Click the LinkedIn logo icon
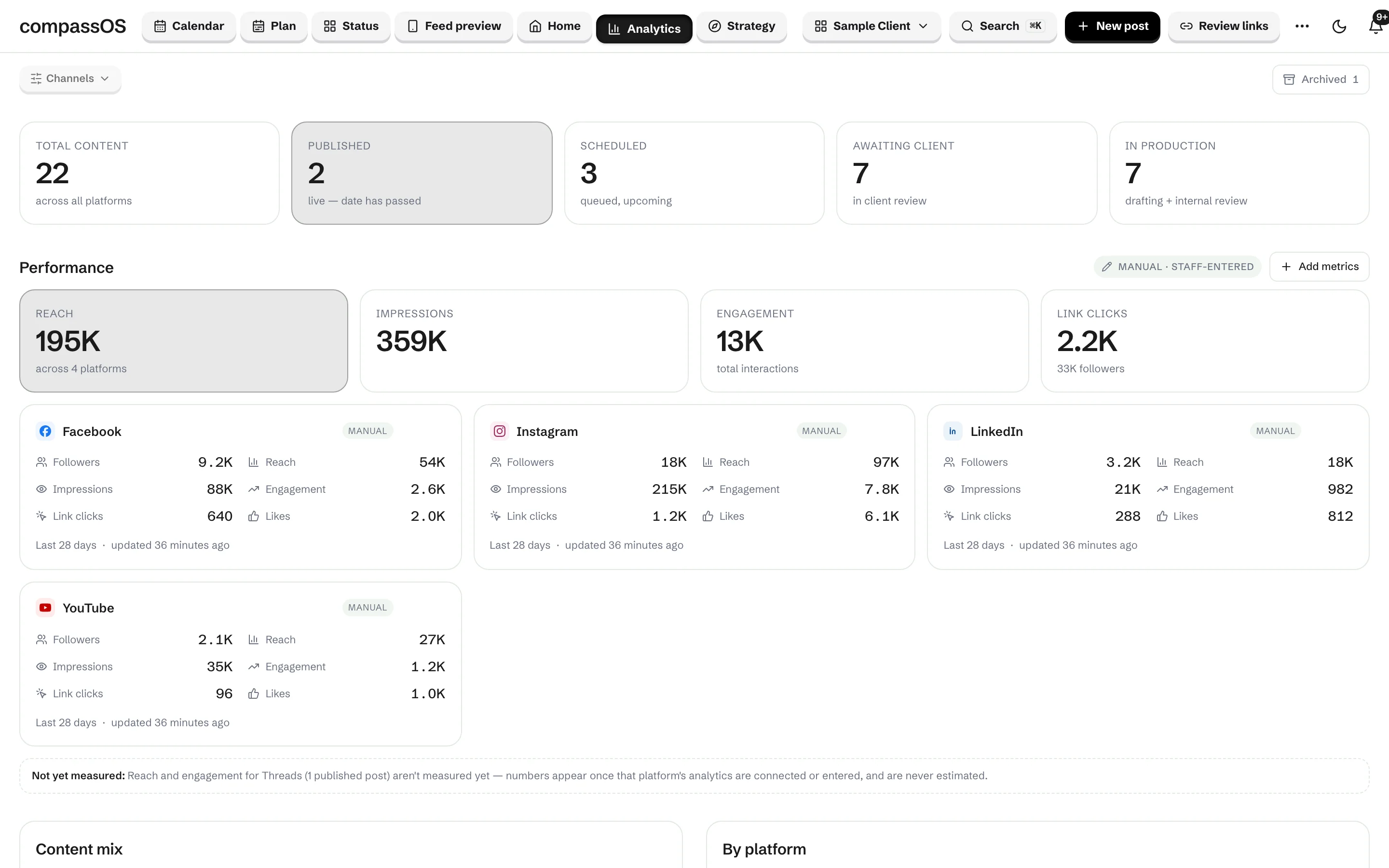This screenshot has width=1389, height=868. [x=953, y=431]
